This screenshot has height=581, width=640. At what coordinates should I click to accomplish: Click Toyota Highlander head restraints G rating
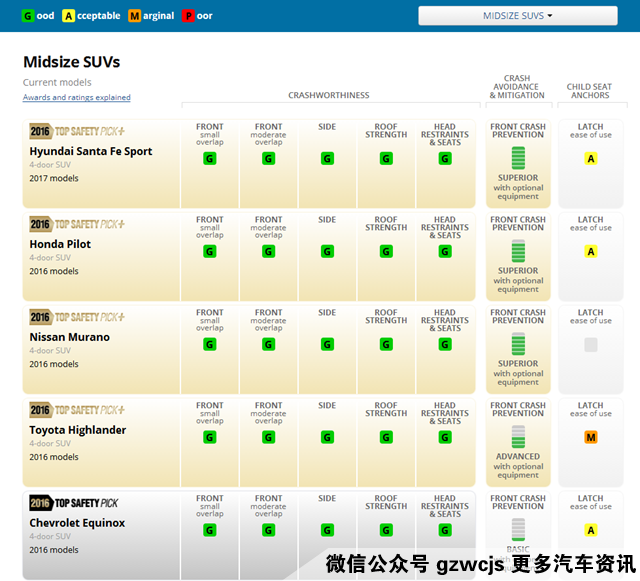point(445,437)
